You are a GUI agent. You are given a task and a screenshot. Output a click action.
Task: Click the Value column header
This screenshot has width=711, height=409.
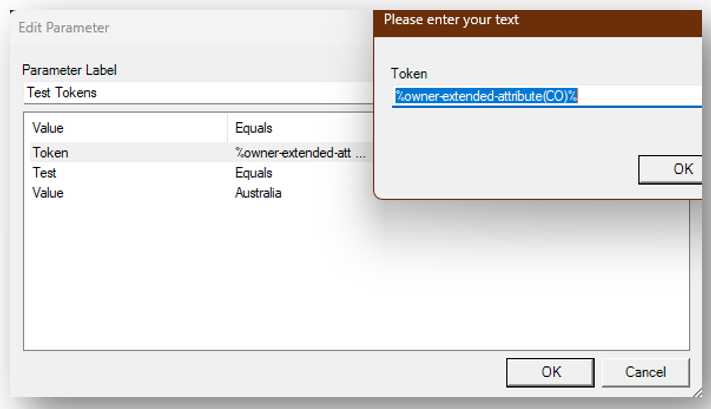[x=48, y=128]
